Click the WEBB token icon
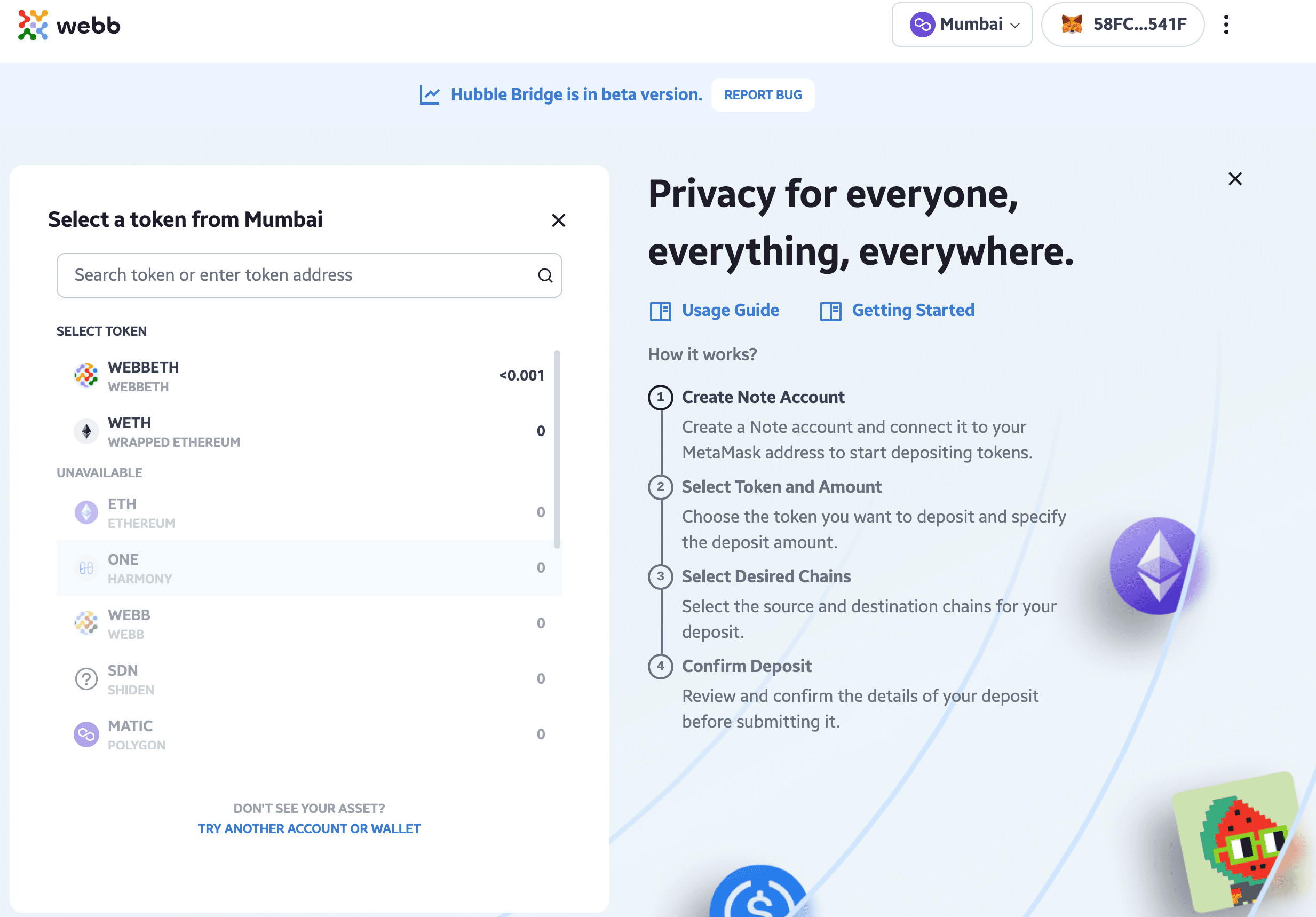This screenshot has width=1316, height=917. point(86,623)
